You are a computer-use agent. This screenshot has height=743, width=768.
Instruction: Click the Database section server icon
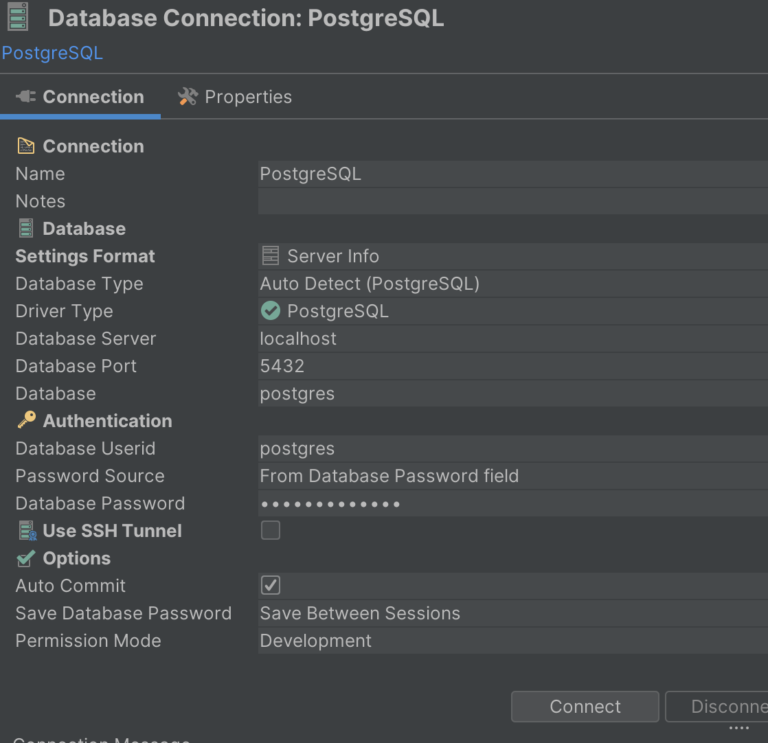(x=26, y=229)
